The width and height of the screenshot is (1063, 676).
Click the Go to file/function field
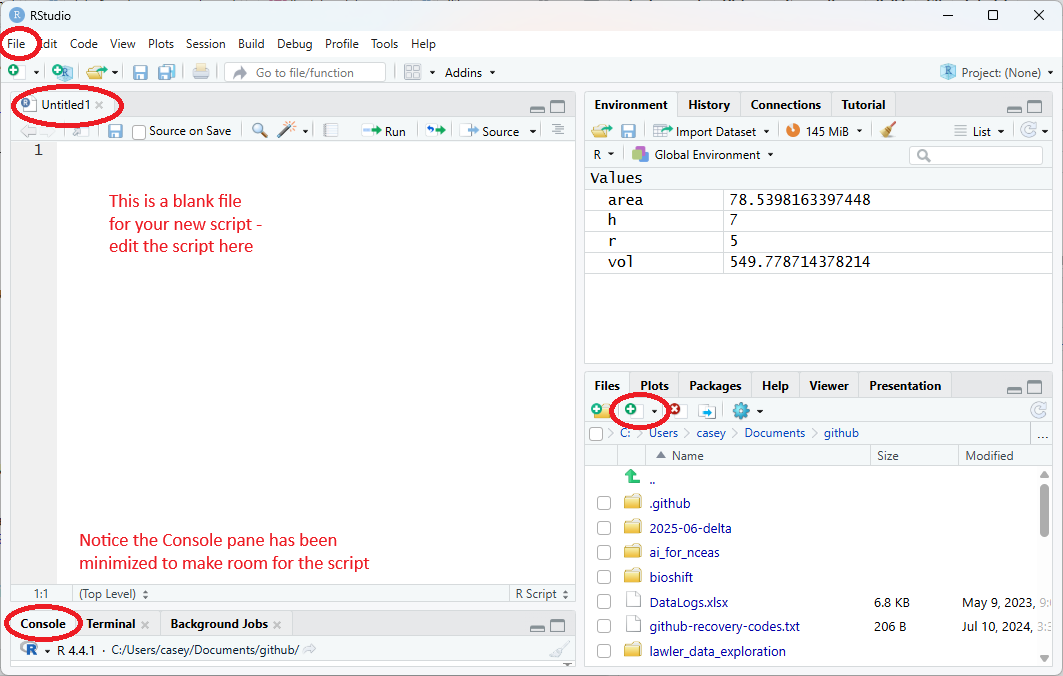305,72
